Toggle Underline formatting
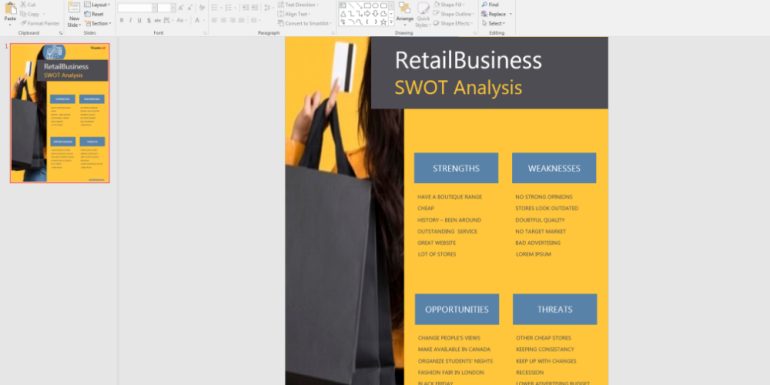This screenshot has height=385, width=770. tap(139, 21)
